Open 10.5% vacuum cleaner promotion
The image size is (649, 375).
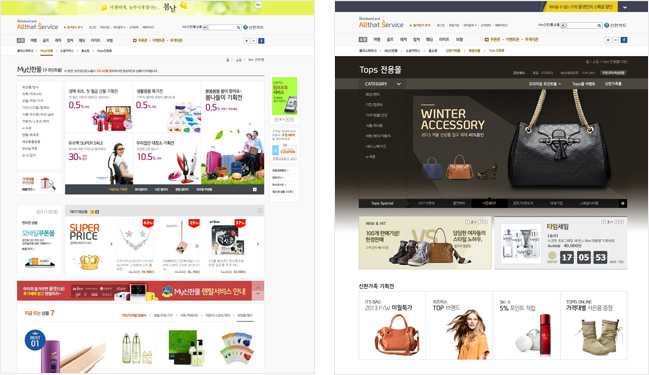[167, 160]
